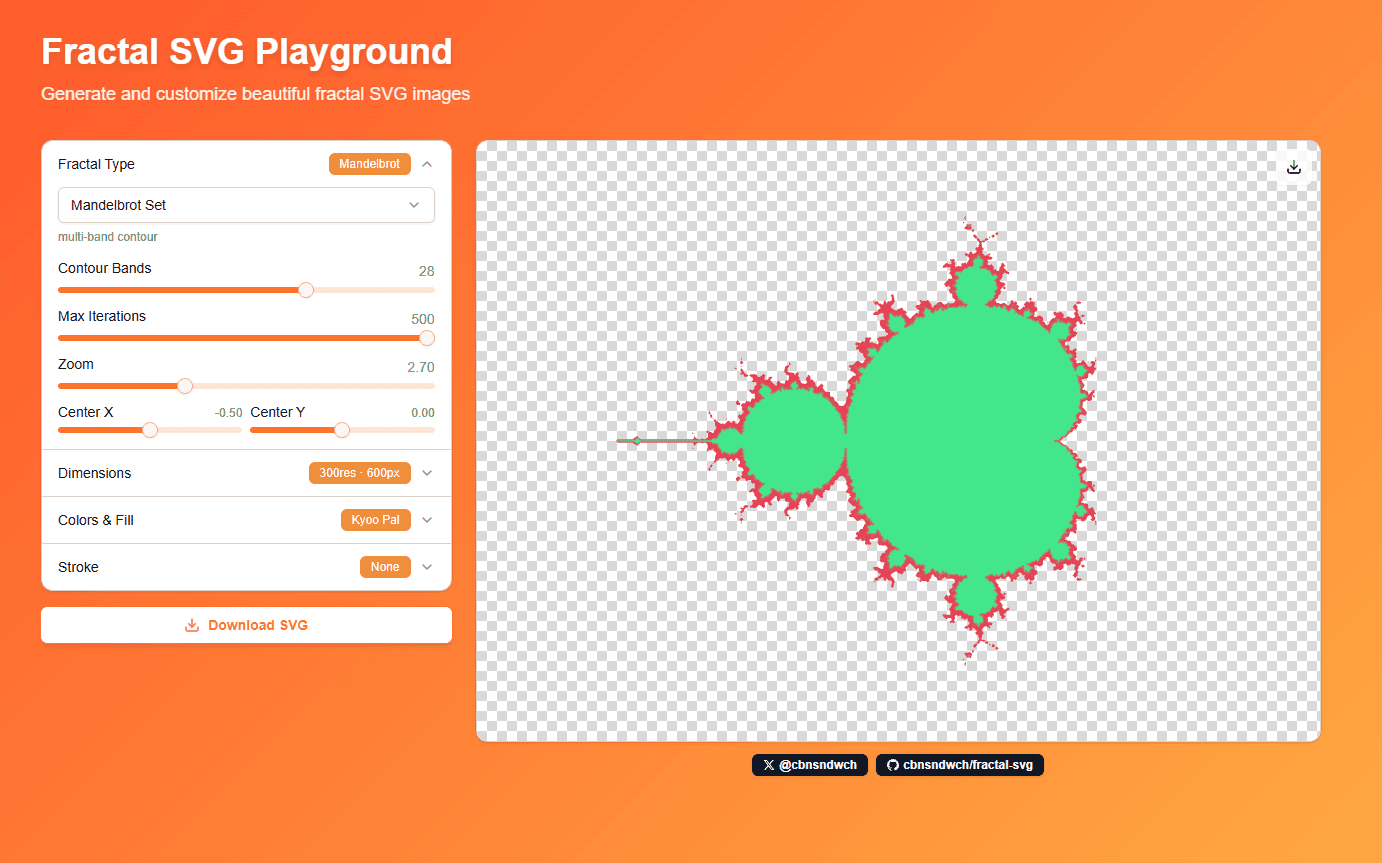Click the Zoom slider handle

tap(184, 385)
